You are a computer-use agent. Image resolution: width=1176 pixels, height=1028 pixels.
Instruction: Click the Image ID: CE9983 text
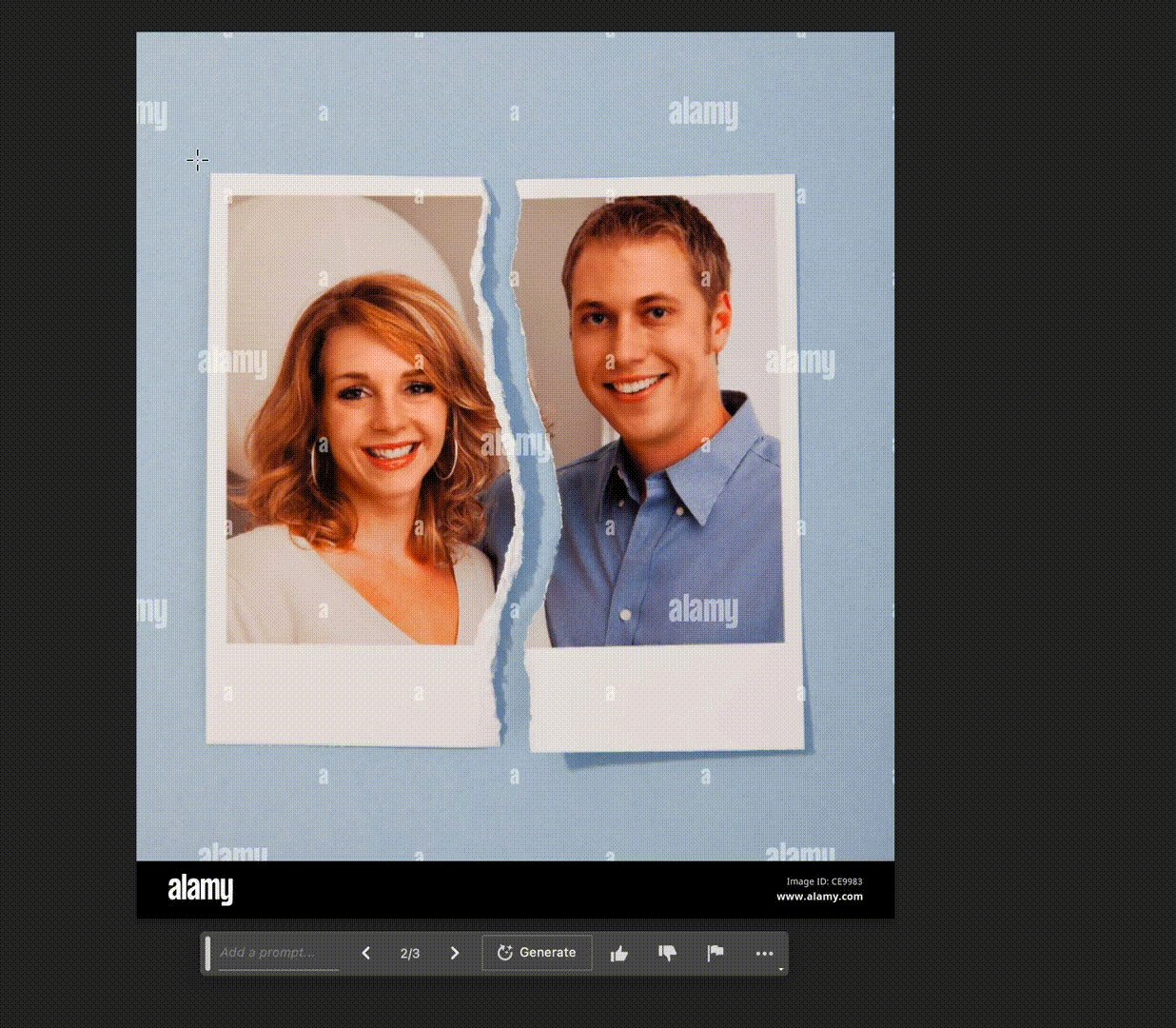point(824,881)
